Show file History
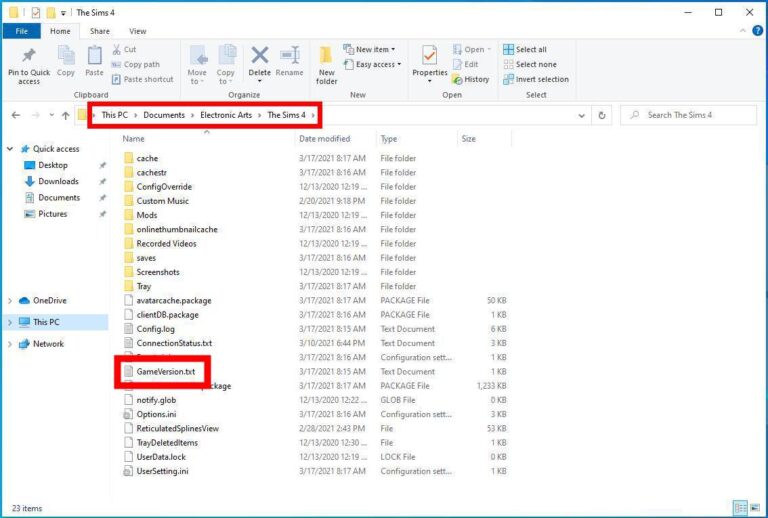The height and width of the screenshot is (518, 768). [x=471, y=79]
